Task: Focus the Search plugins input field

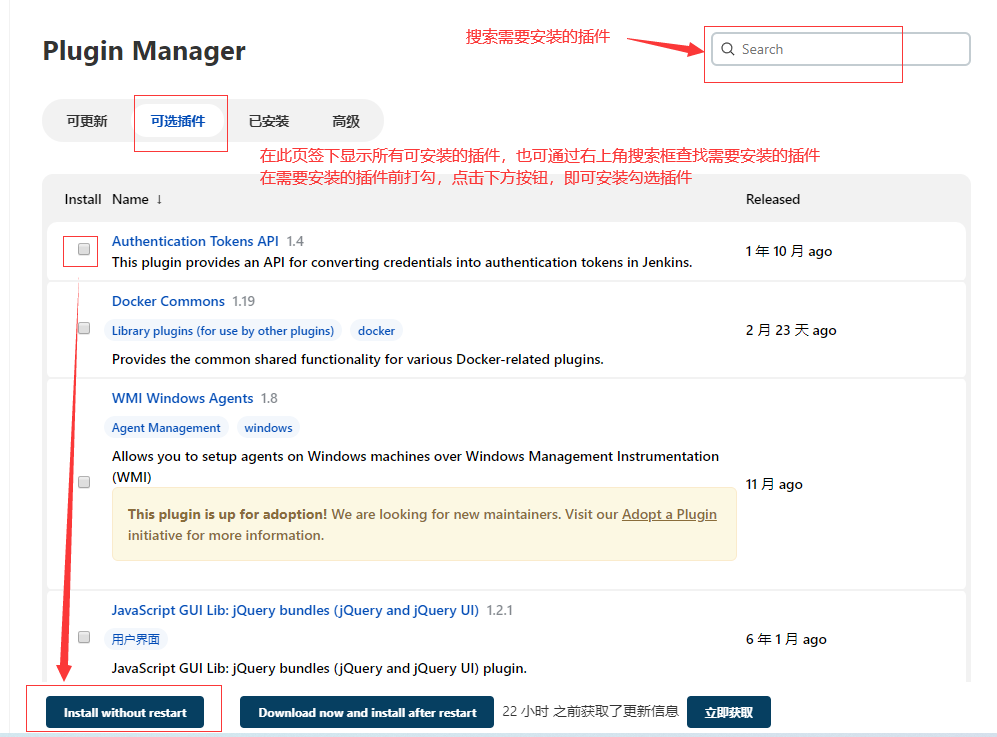Action: coord(841,49)
